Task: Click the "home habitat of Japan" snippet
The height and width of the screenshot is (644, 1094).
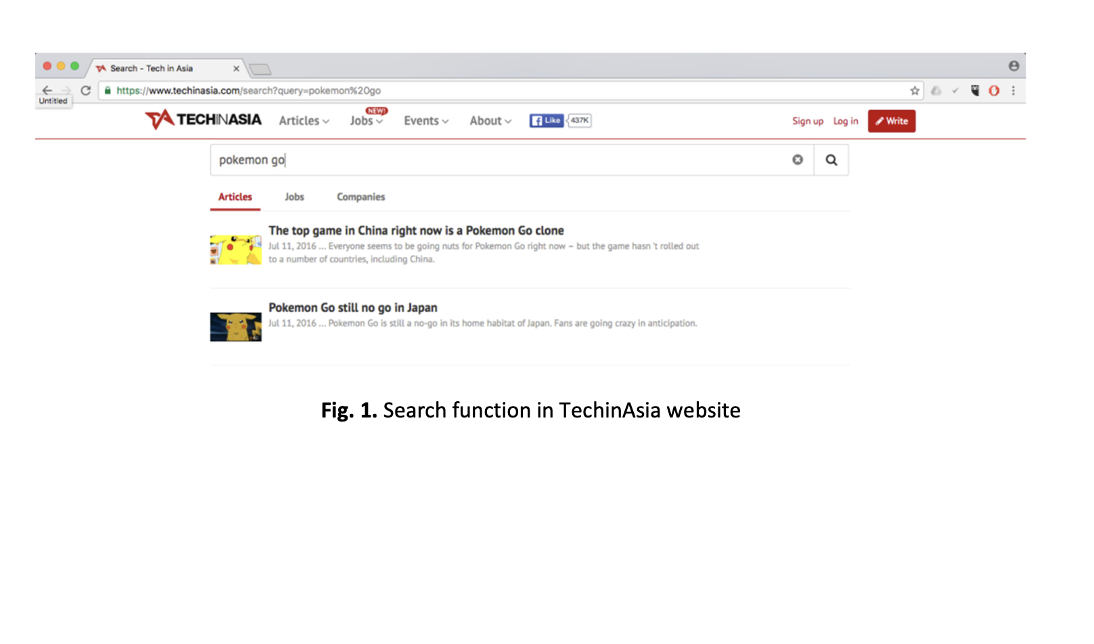Action: (x=483, y=323)
